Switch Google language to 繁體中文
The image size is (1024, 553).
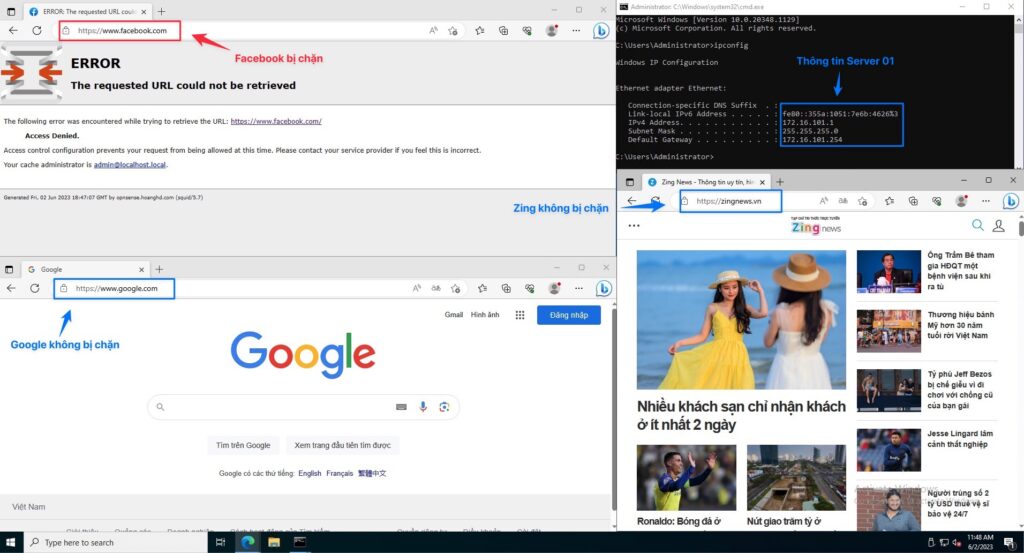tap(372, 473)
